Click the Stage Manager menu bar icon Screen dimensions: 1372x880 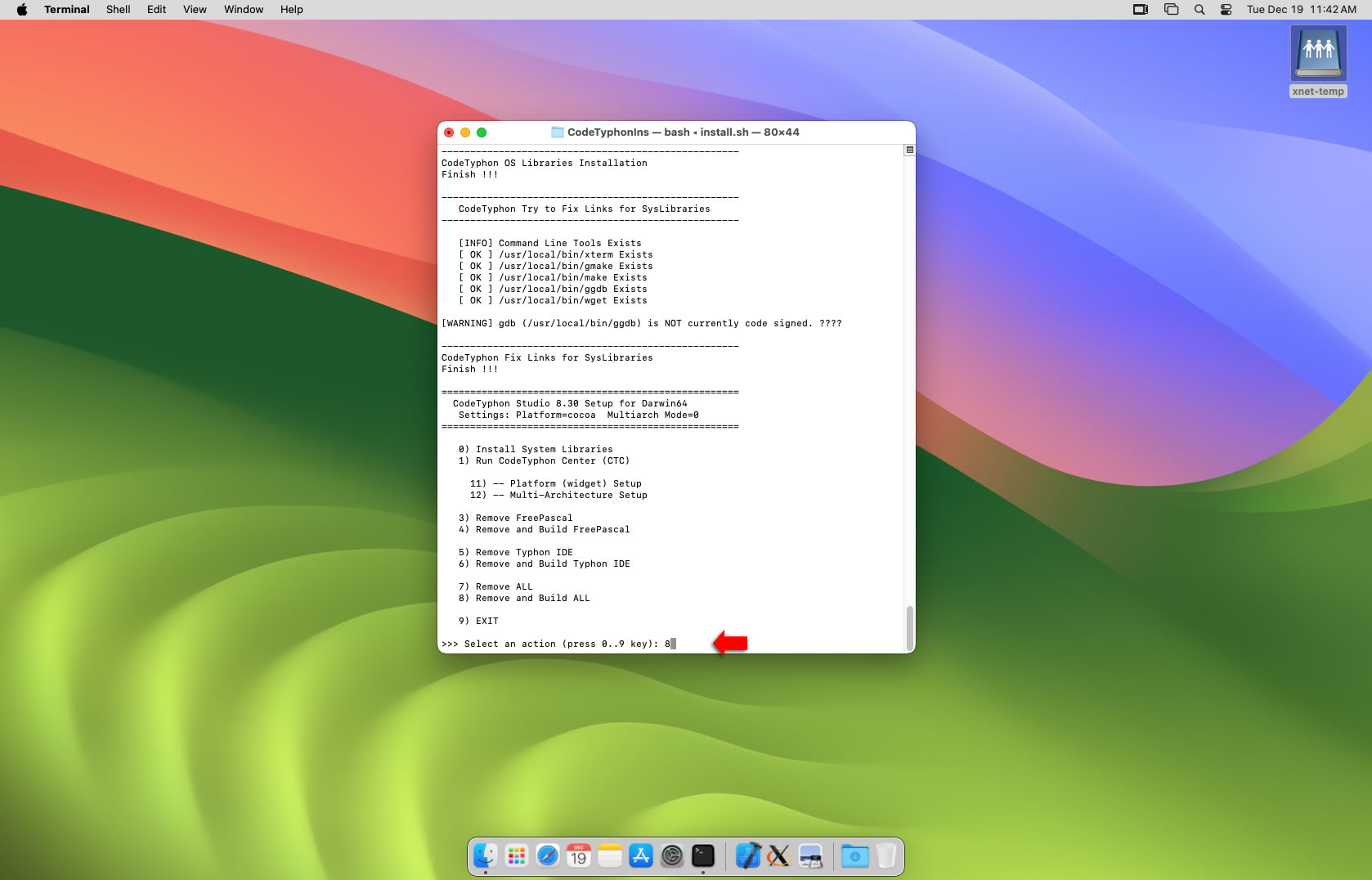tap(1171, 10)
